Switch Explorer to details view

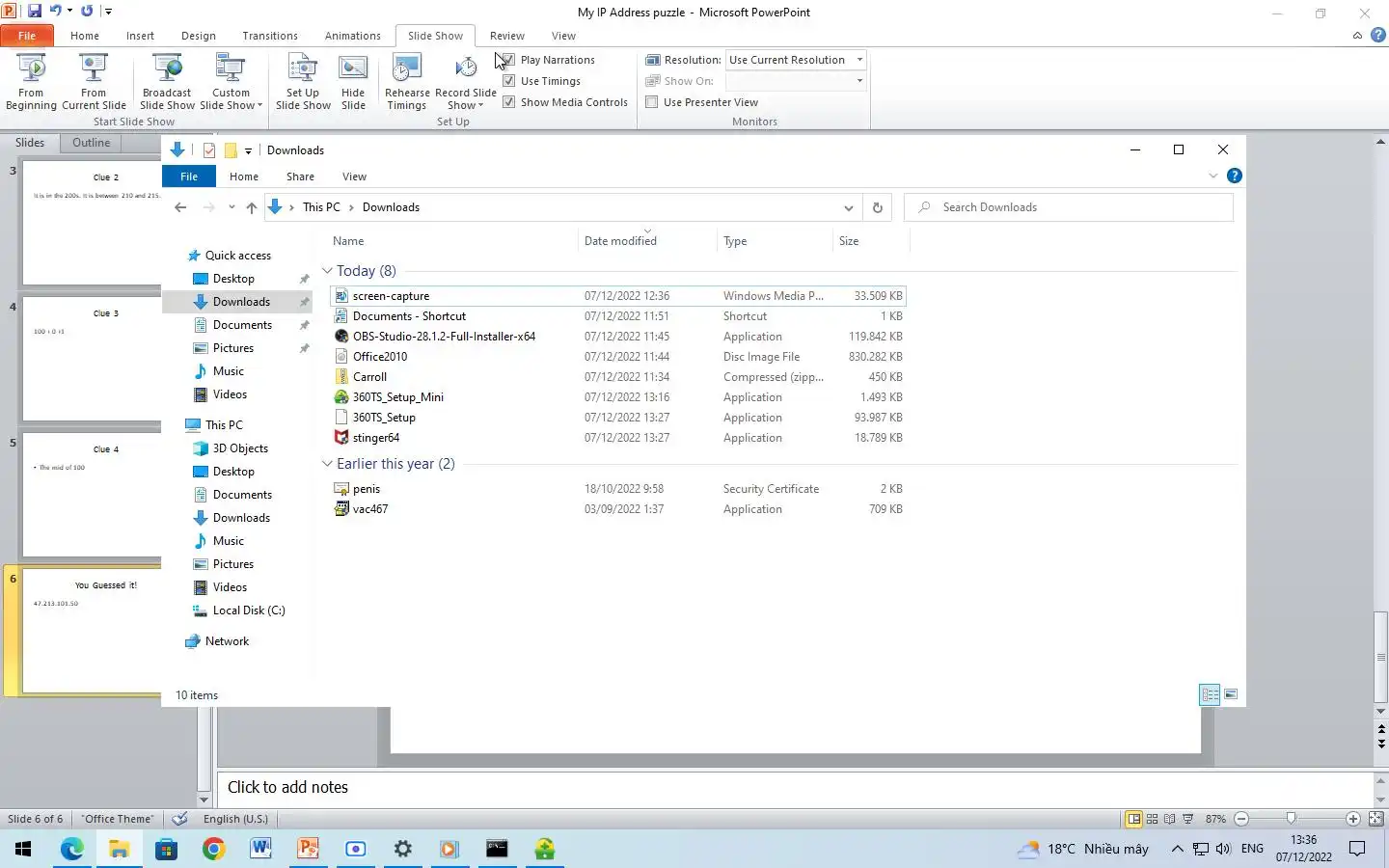[1210, 694]
